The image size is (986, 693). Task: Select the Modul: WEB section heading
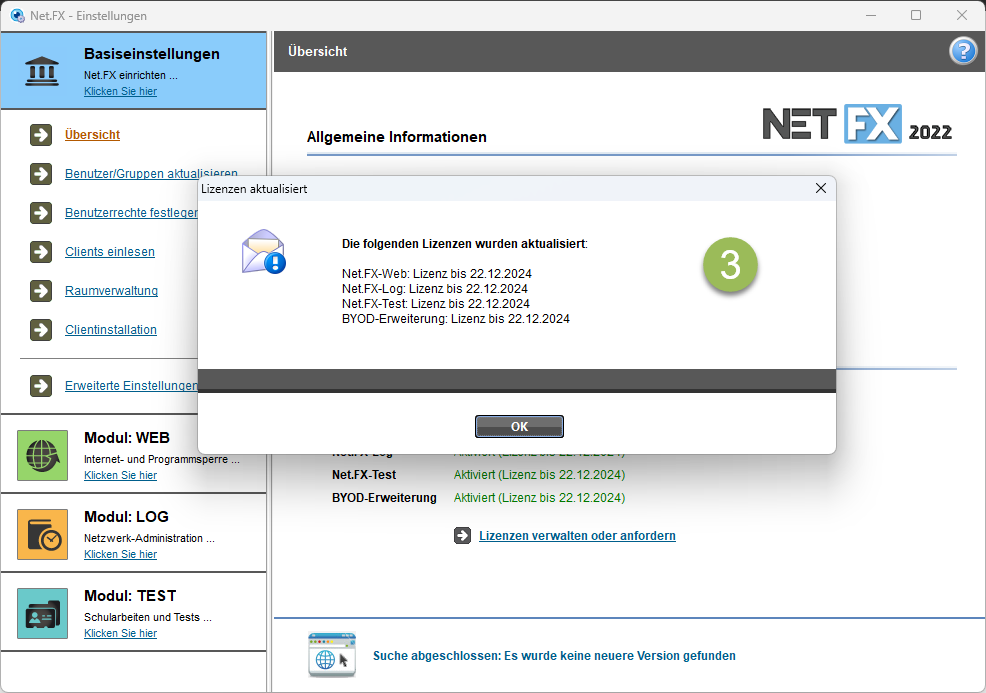point(127,438)
